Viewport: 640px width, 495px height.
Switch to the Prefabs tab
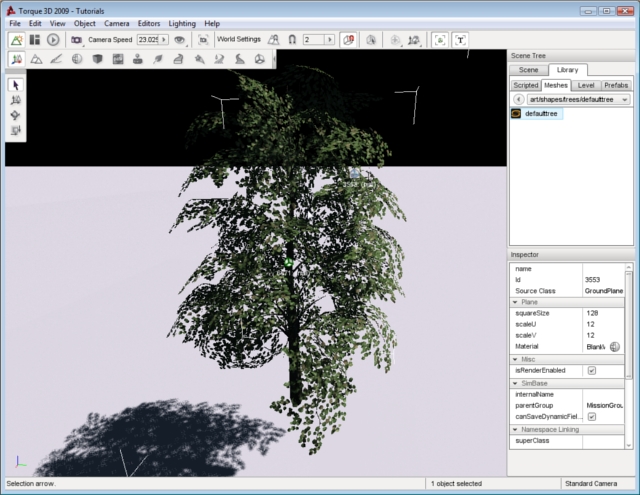pyautogui.click(x=616, y=85)
